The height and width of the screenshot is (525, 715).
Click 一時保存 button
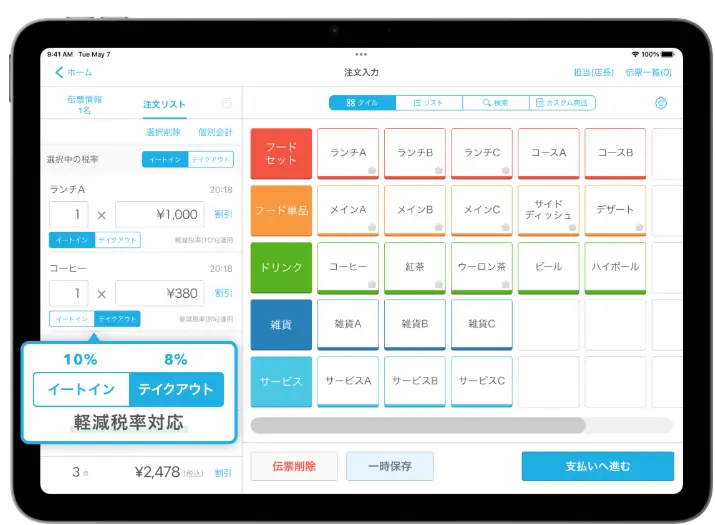(390, 466)
